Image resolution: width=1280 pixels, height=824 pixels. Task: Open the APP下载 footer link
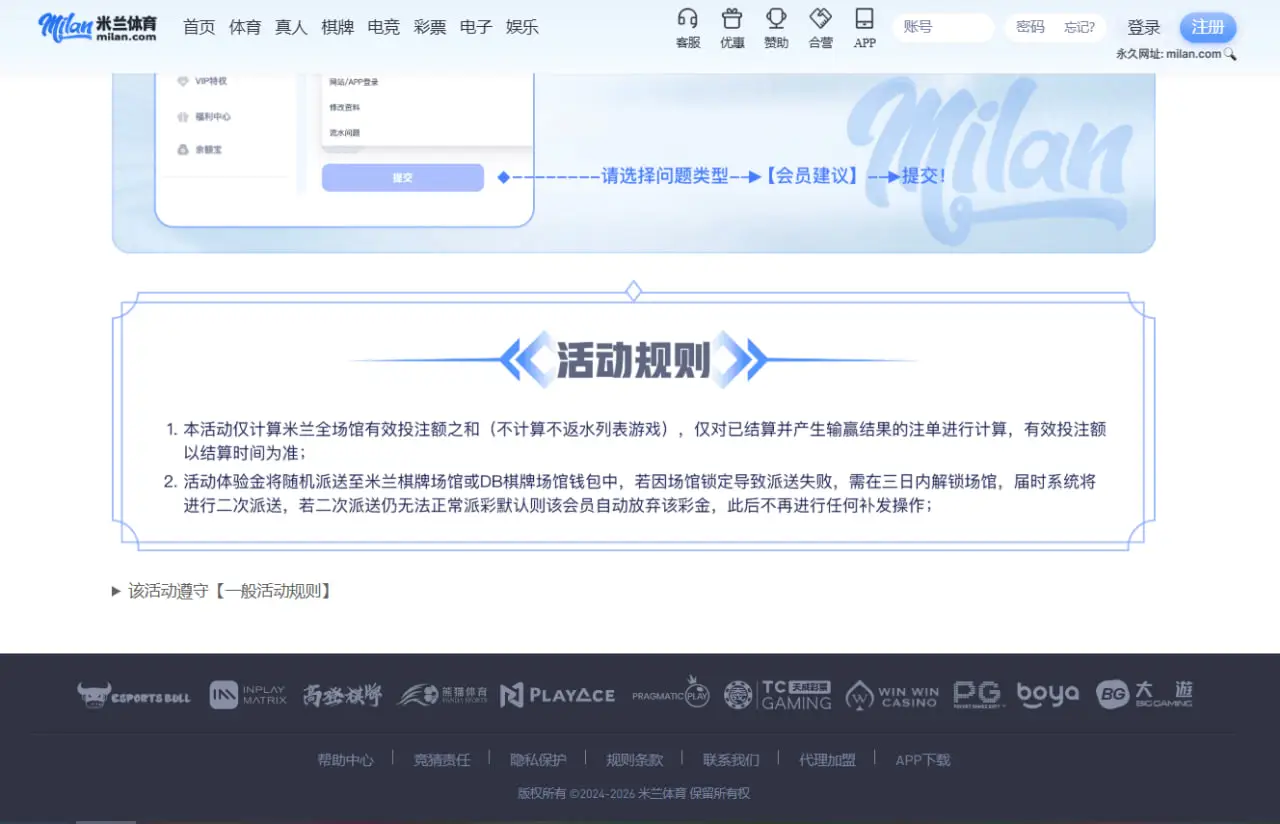[923, 760]
